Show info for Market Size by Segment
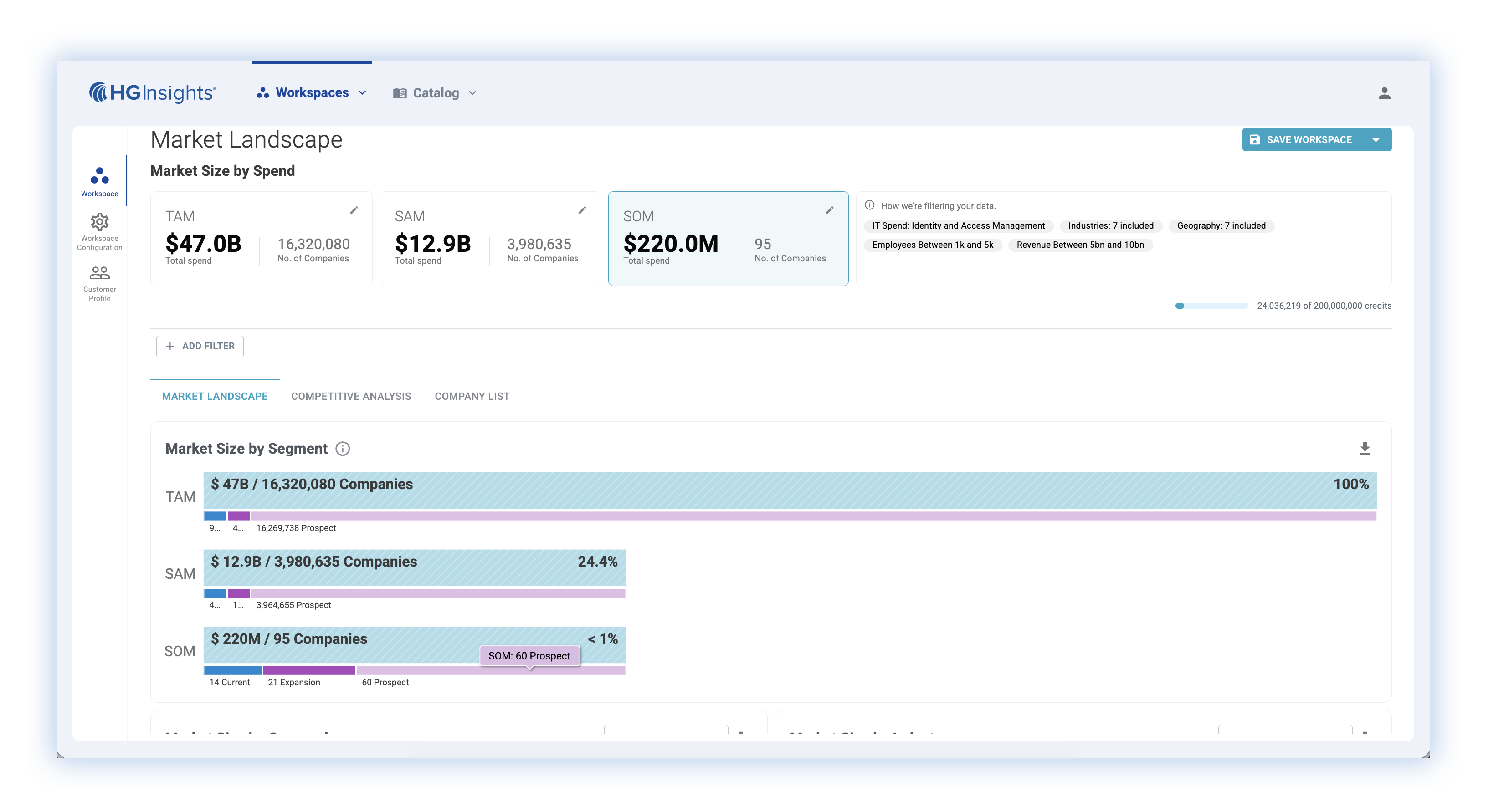Screen dimensions: 1509x812 [343, 449]
